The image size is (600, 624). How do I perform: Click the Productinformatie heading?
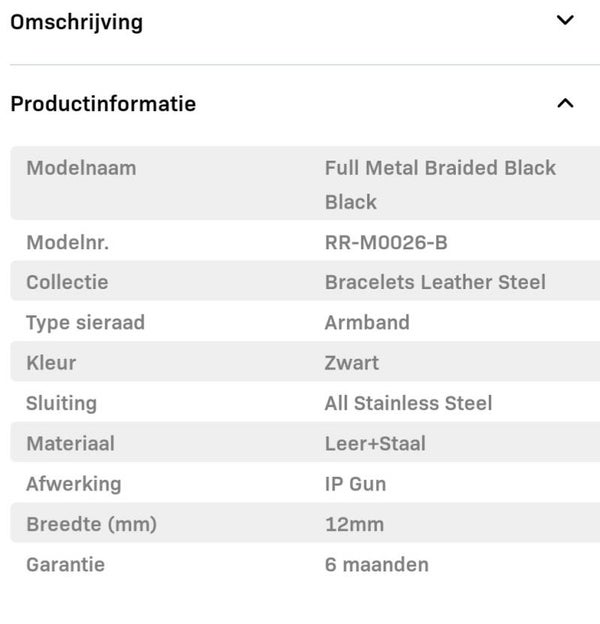[x=103, y=104]
